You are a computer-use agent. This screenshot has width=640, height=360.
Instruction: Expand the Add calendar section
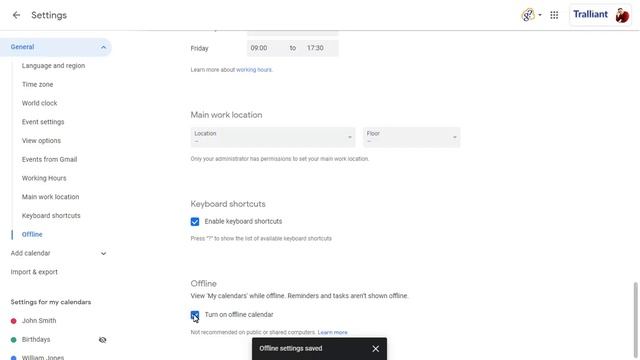click(x=58, y=253)
